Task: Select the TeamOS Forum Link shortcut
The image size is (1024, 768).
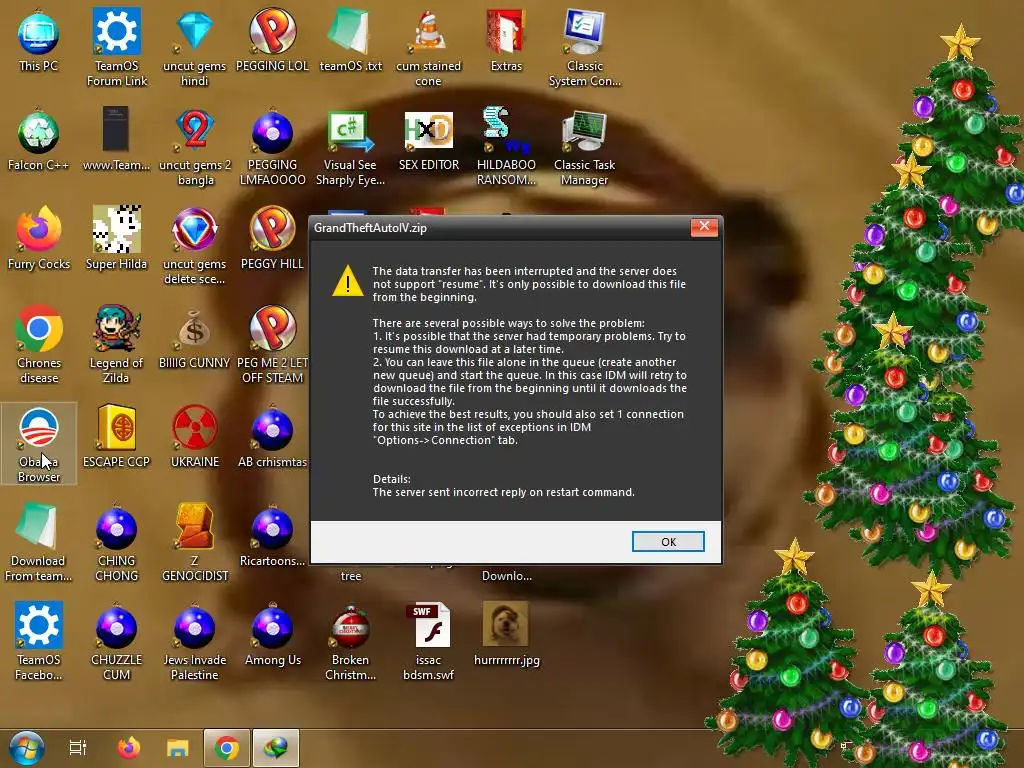Action: pos(117,48)
